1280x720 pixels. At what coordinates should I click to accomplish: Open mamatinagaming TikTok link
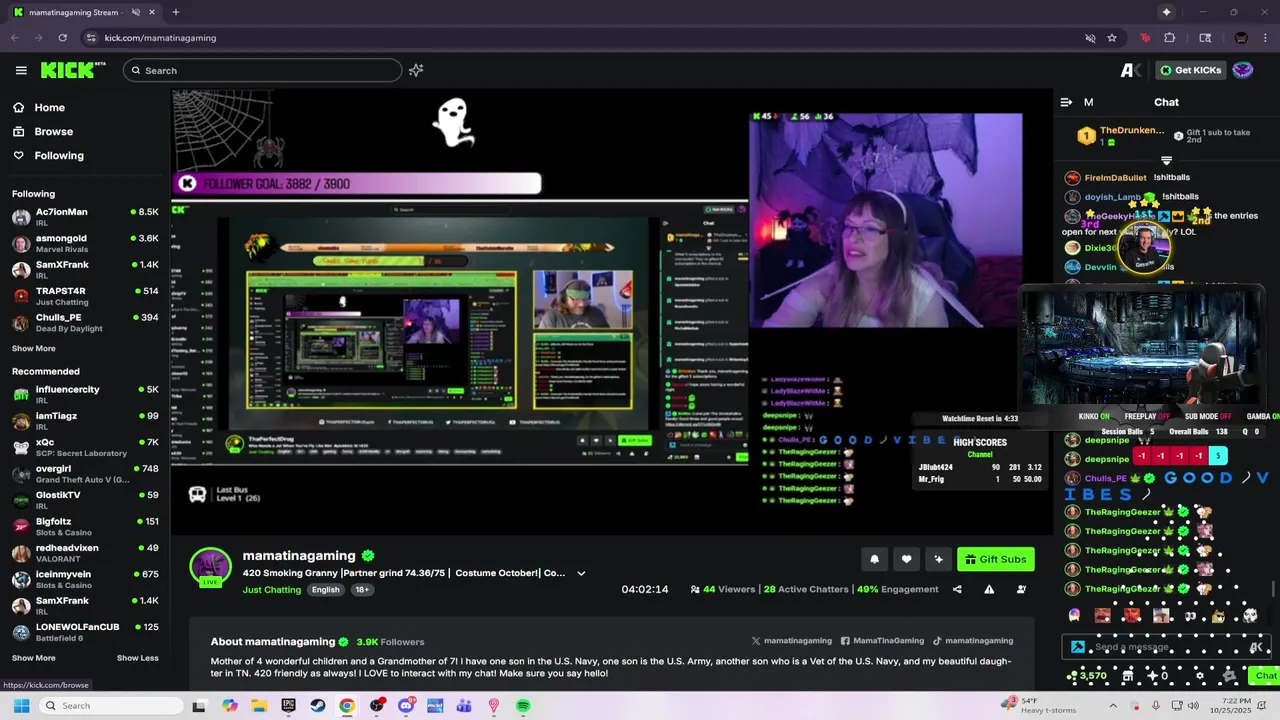click(x=973, y=641)
